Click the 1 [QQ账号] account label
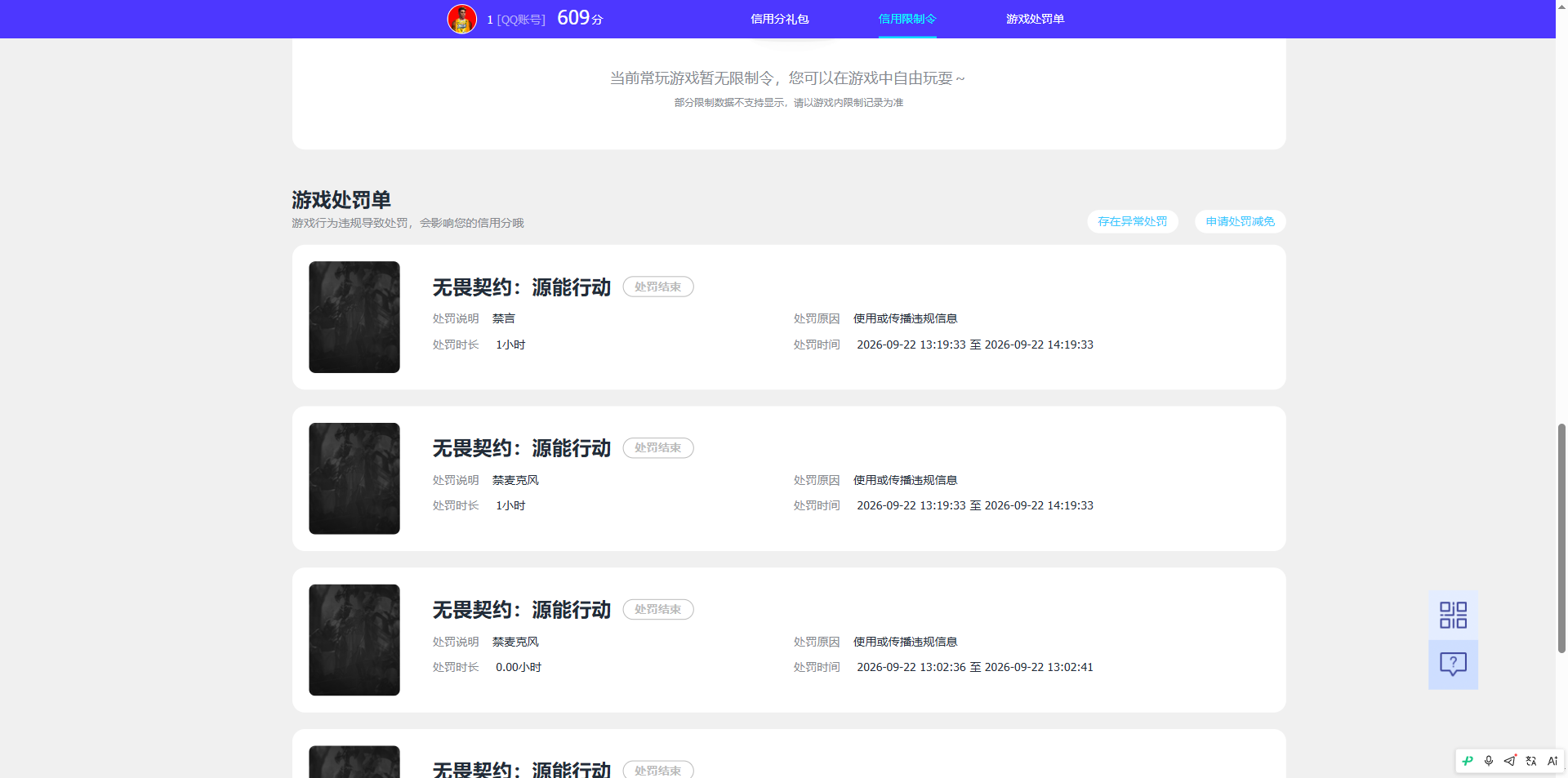This screenshot has width=1568, height=778. pos(516,20)
